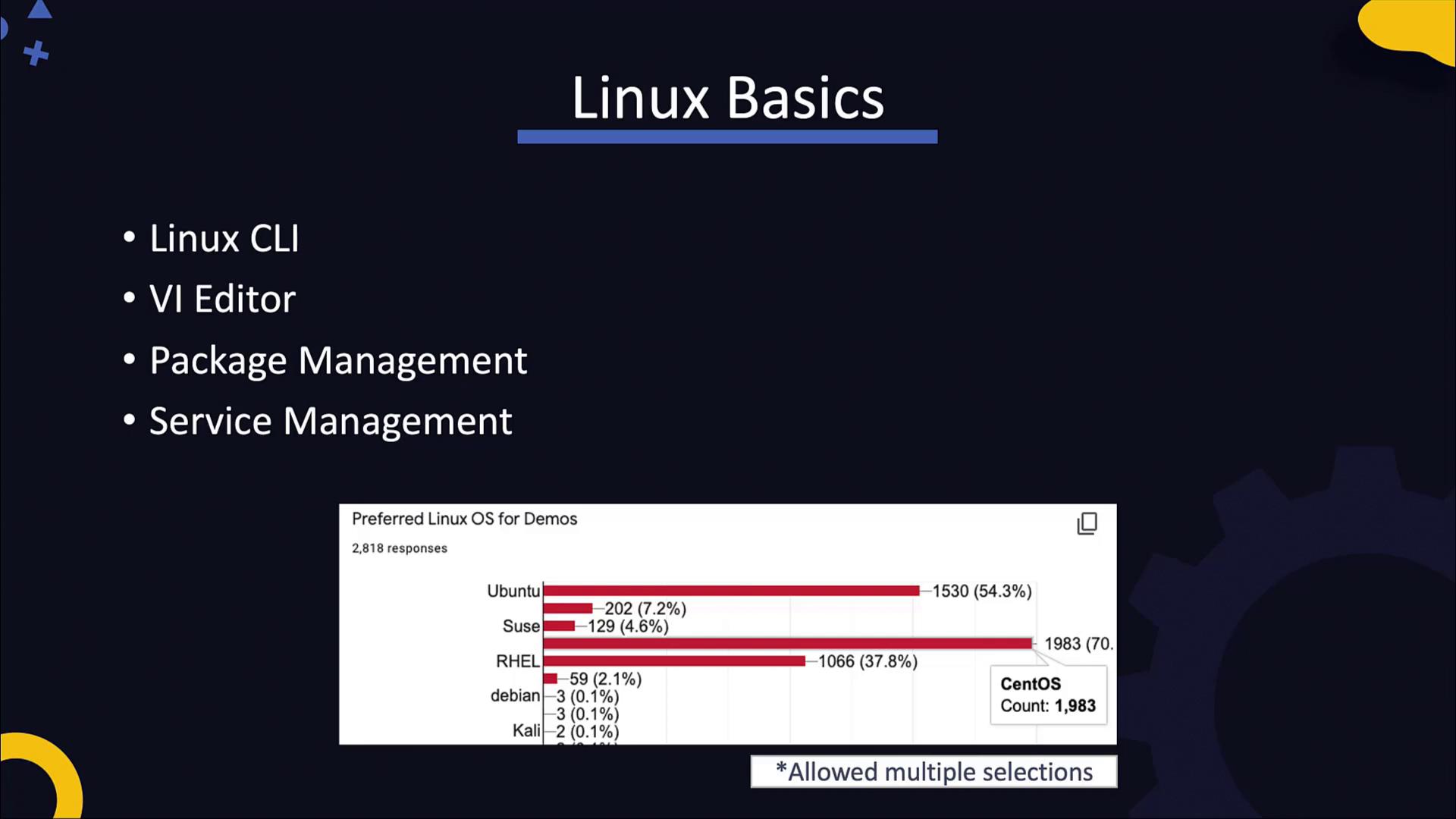This screenshot has width=1456, height=819.
Task: Click the plus/cross icon top-left
Action: [x=35, y=54]
